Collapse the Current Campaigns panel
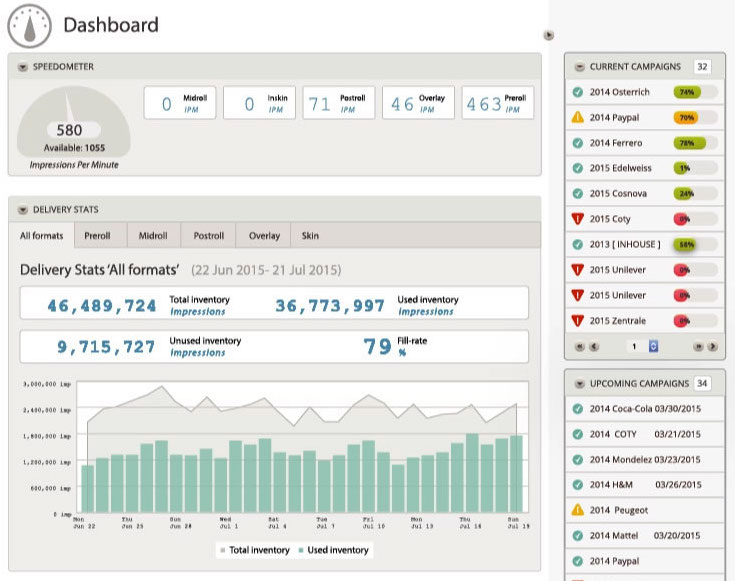Screen dimensions: 735x581 [x=578, y=67]
